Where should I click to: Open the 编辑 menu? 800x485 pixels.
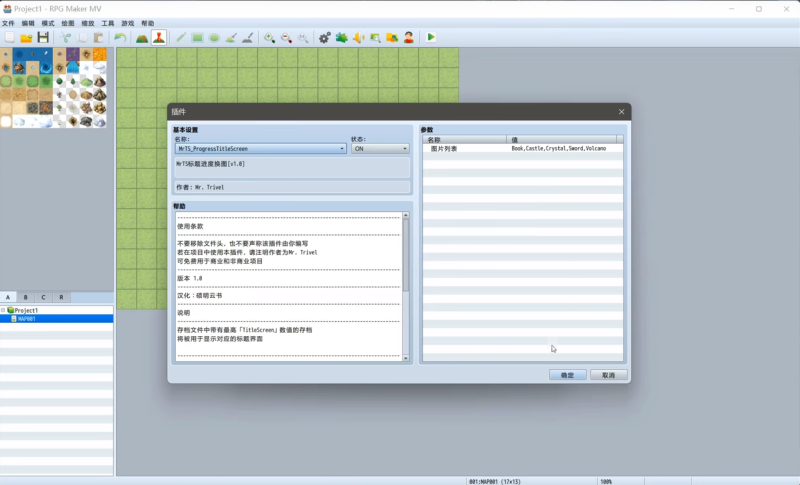pyautogui.click(x=28, y=23)
